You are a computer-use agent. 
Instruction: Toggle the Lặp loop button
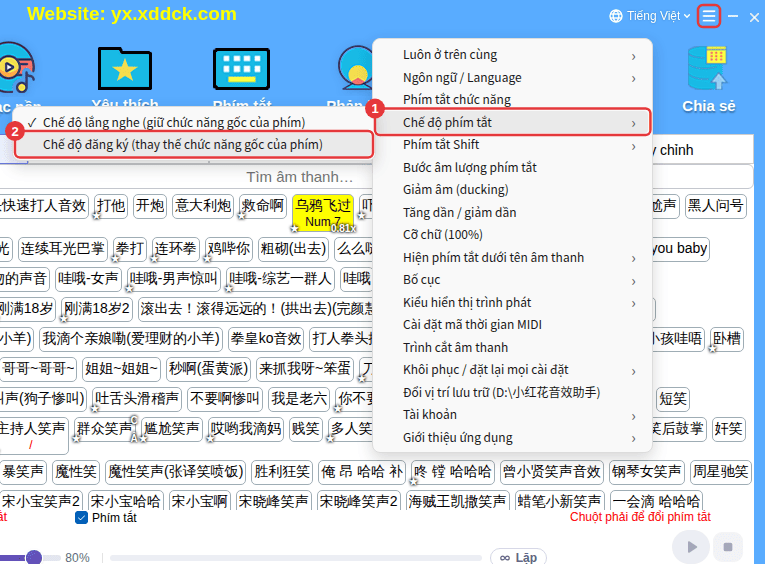[x=518, y=557]
